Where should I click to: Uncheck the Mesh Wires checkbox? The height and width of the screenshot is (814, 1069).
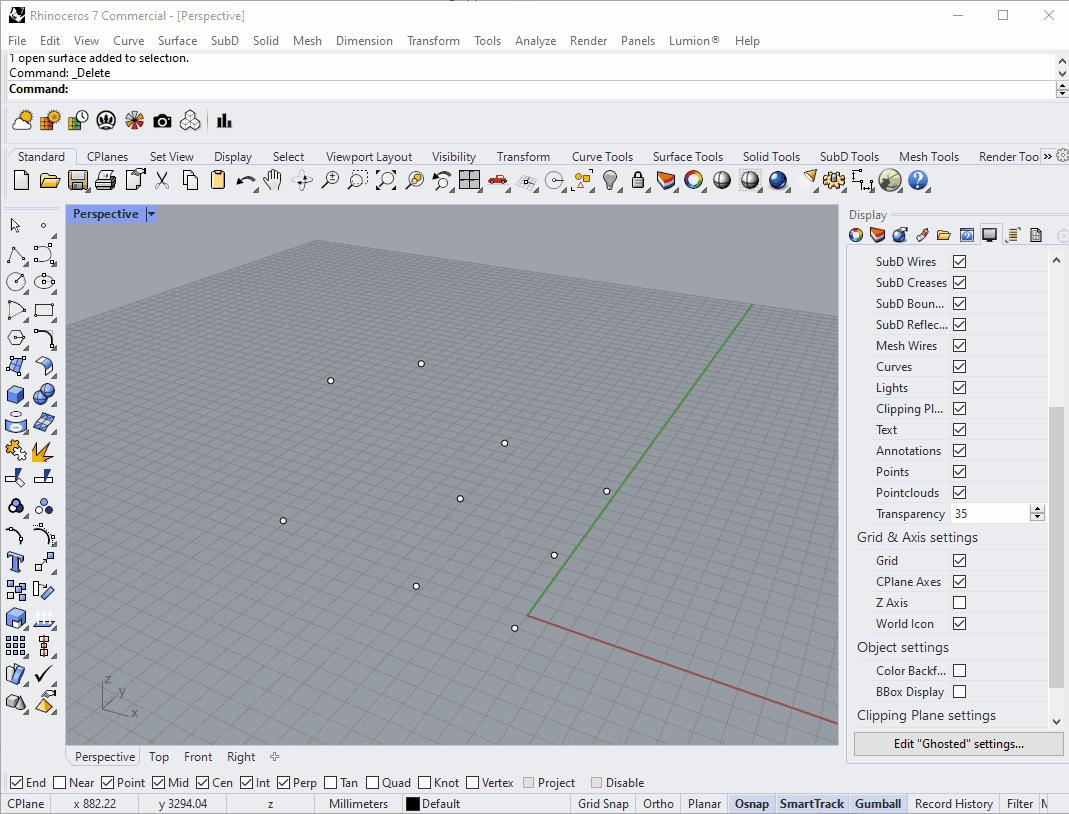point(959,346)
